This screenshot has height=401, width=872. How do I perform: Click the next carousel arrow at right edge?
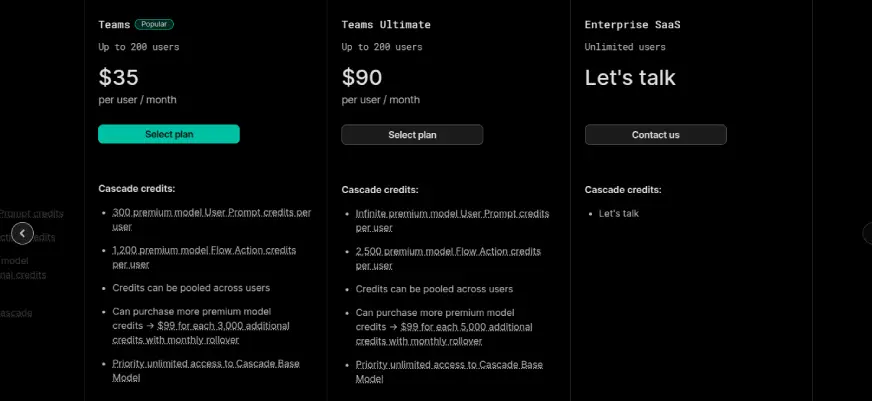pos(867,233)
